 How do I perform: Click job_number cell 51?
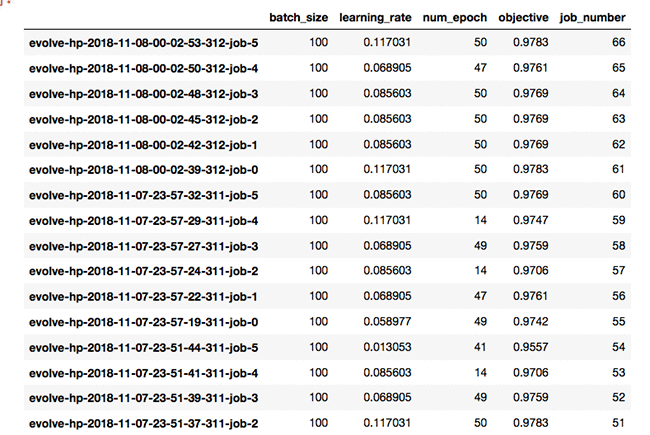(x=618, y=423)
